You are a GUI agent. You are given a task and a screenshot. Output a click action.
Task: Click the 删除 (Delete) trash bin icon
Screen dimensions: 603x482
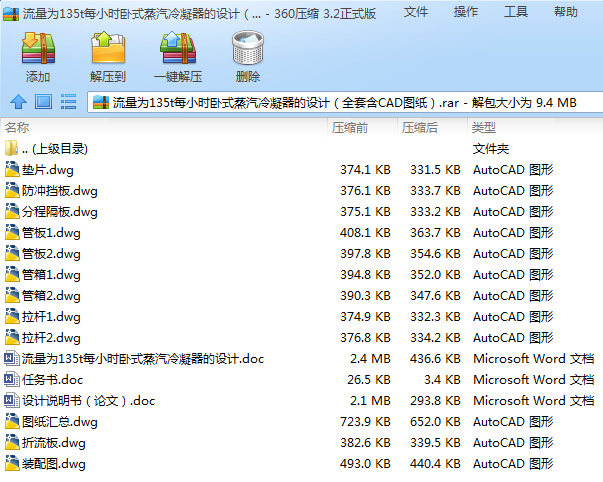click(248, 48)
